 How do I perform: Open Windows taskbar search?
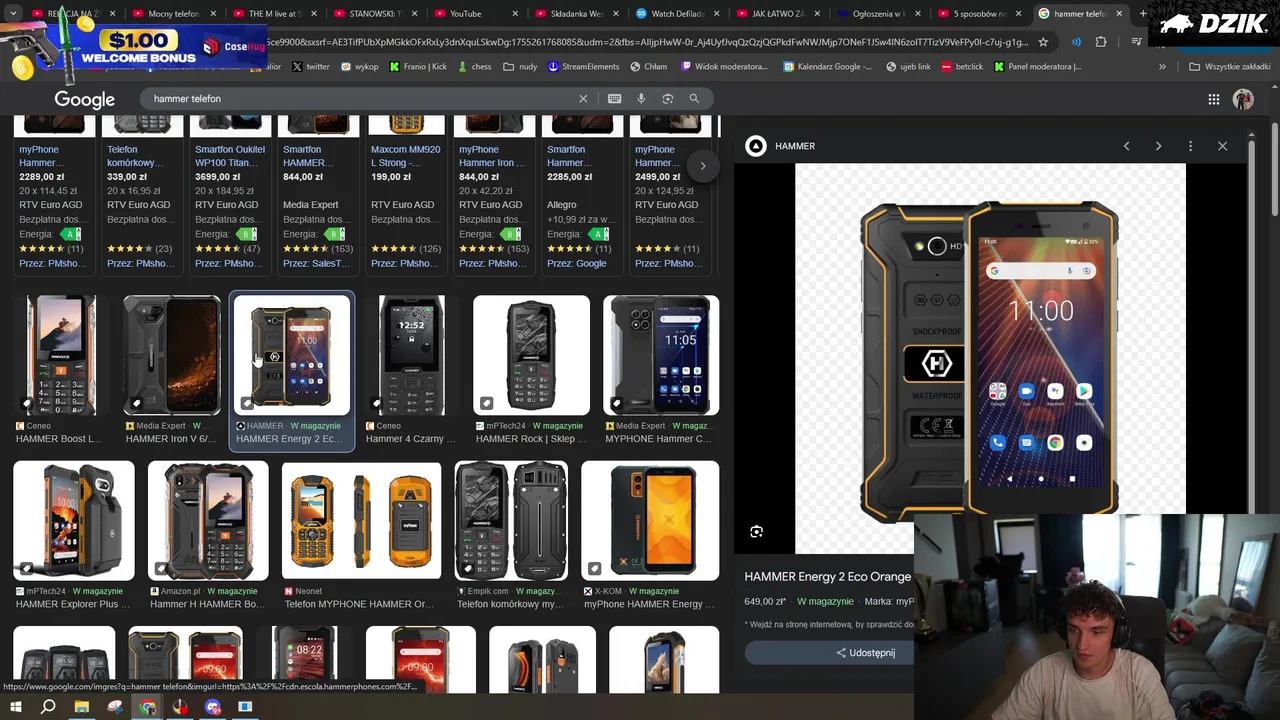48,707
